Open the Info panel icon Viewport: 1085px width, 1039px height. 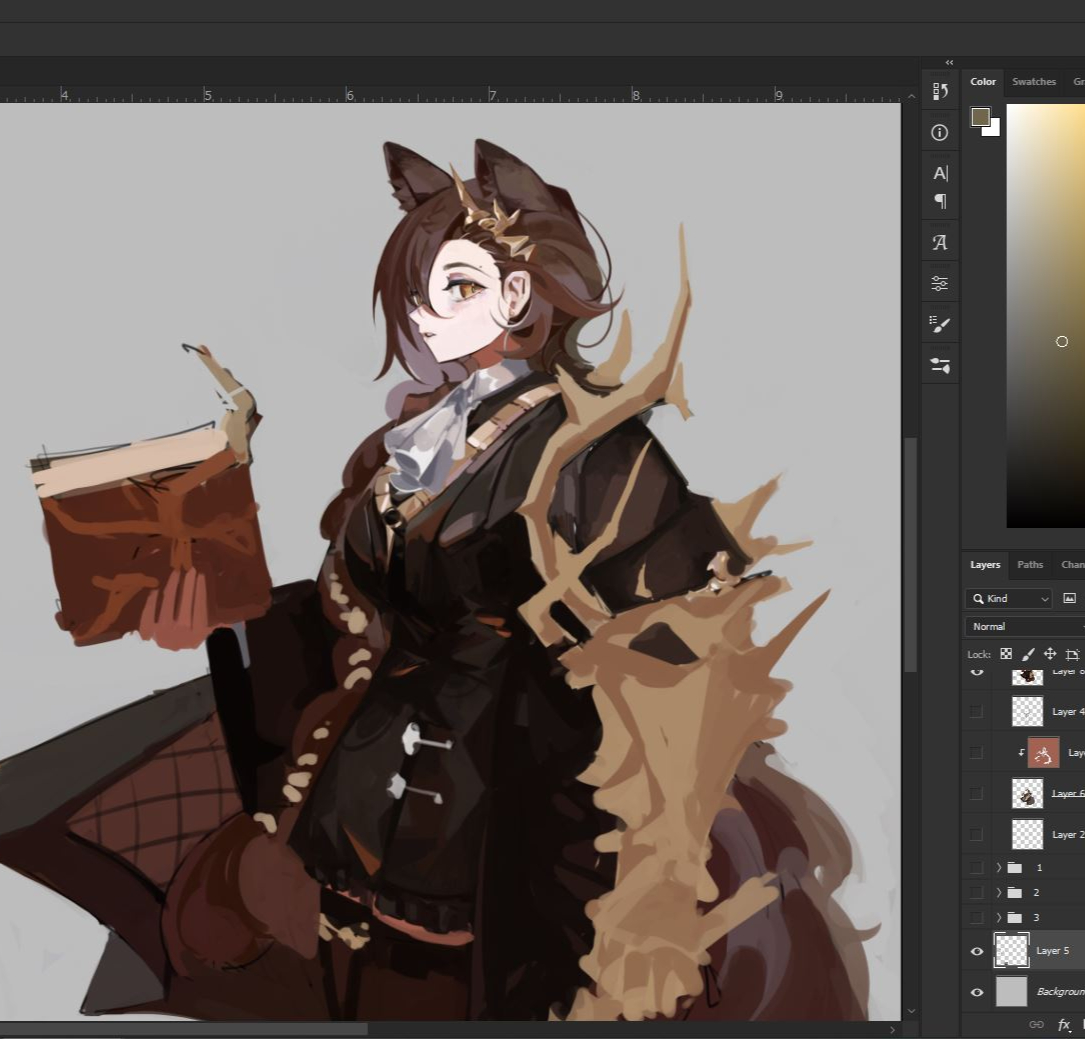940,132
